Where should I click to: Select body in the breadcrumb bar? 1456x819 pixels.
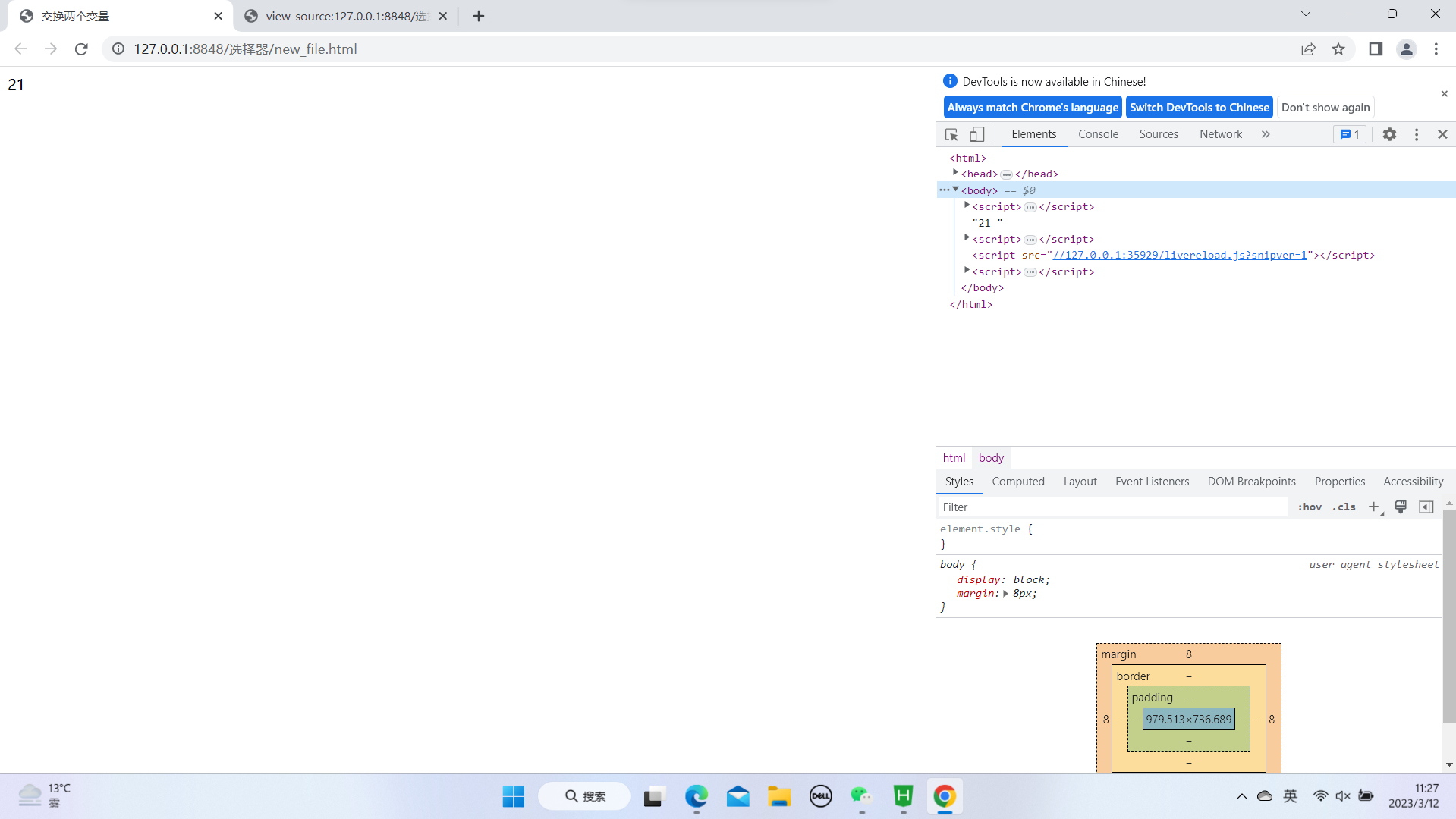[991, 458]
